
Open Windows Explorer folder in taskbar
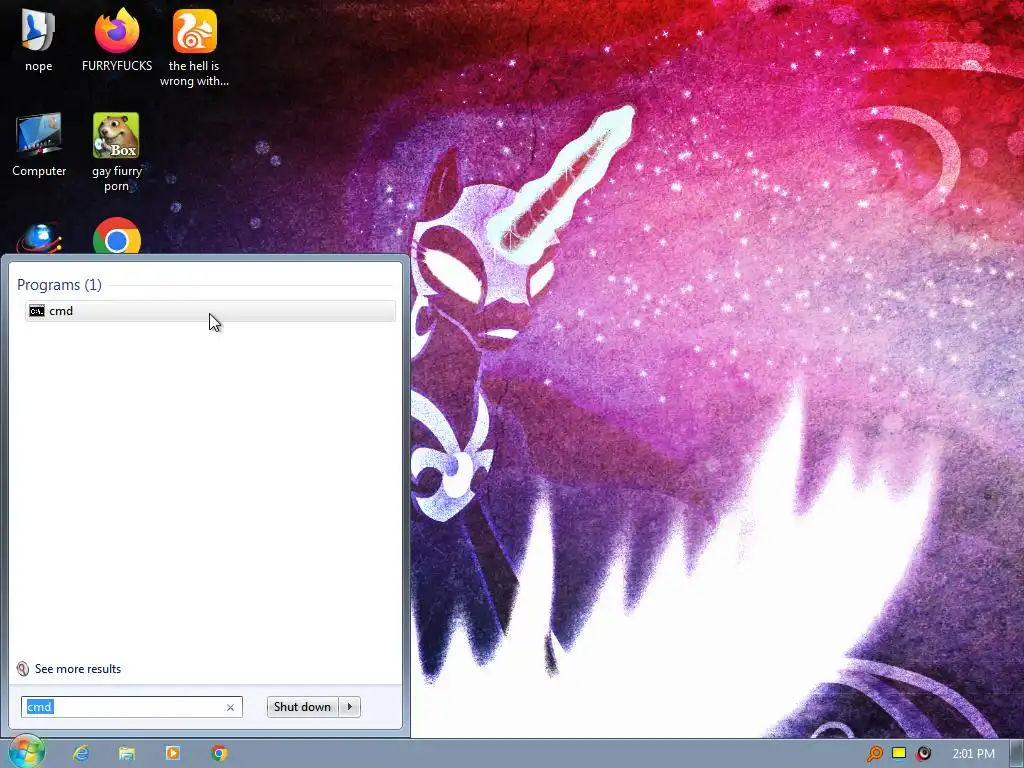pyautogui.click(x=127, y=753)
